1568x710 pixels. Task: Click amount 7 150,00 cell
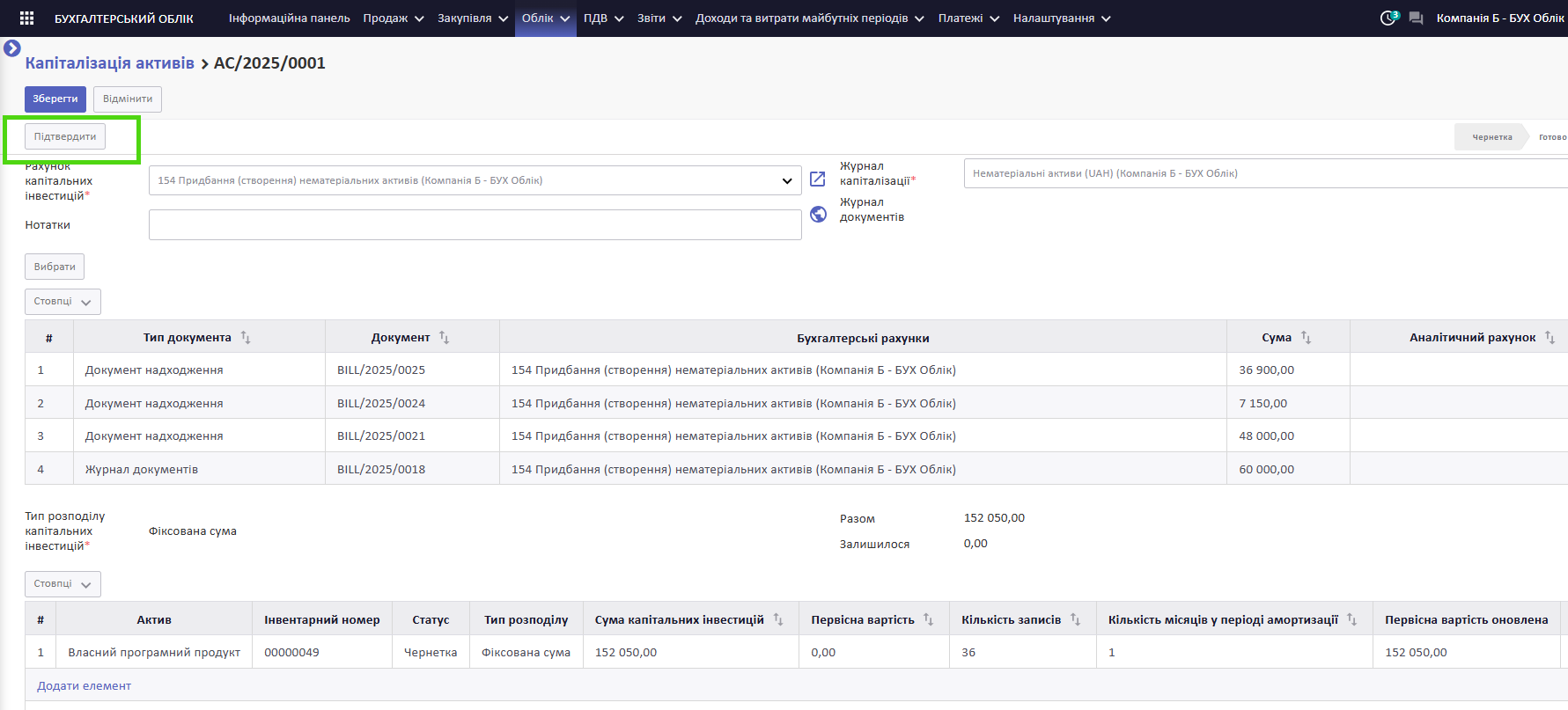(1288, 403)
